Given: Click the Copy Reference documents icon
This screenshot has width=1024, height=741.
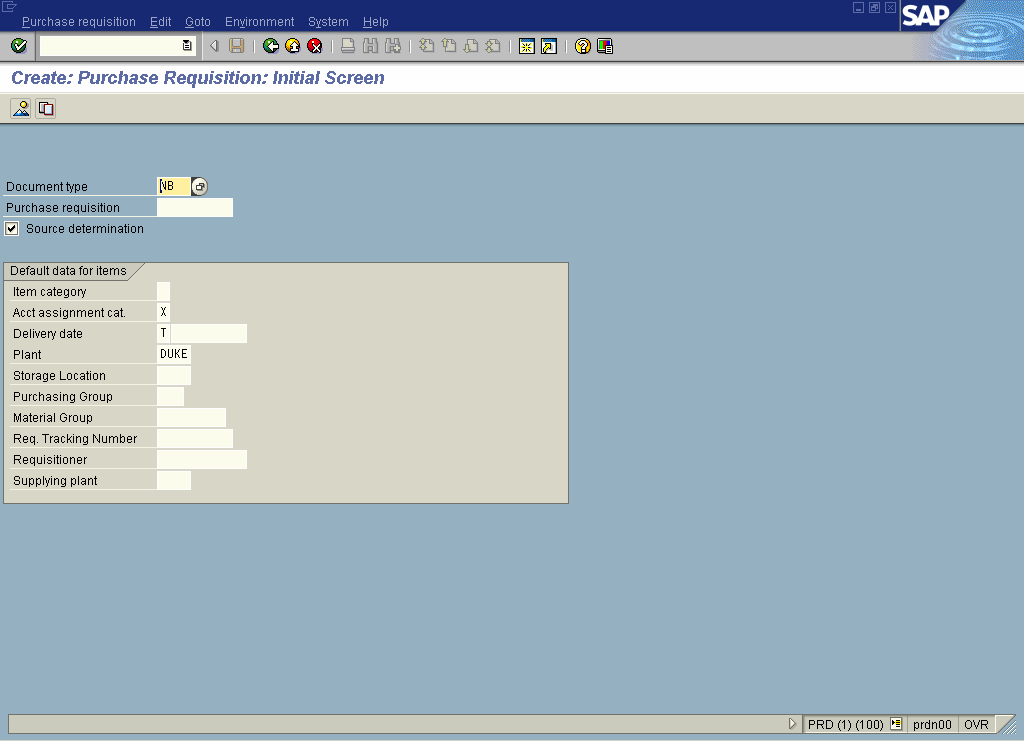Looking at the screenshot, I should [x=46, y=108].
